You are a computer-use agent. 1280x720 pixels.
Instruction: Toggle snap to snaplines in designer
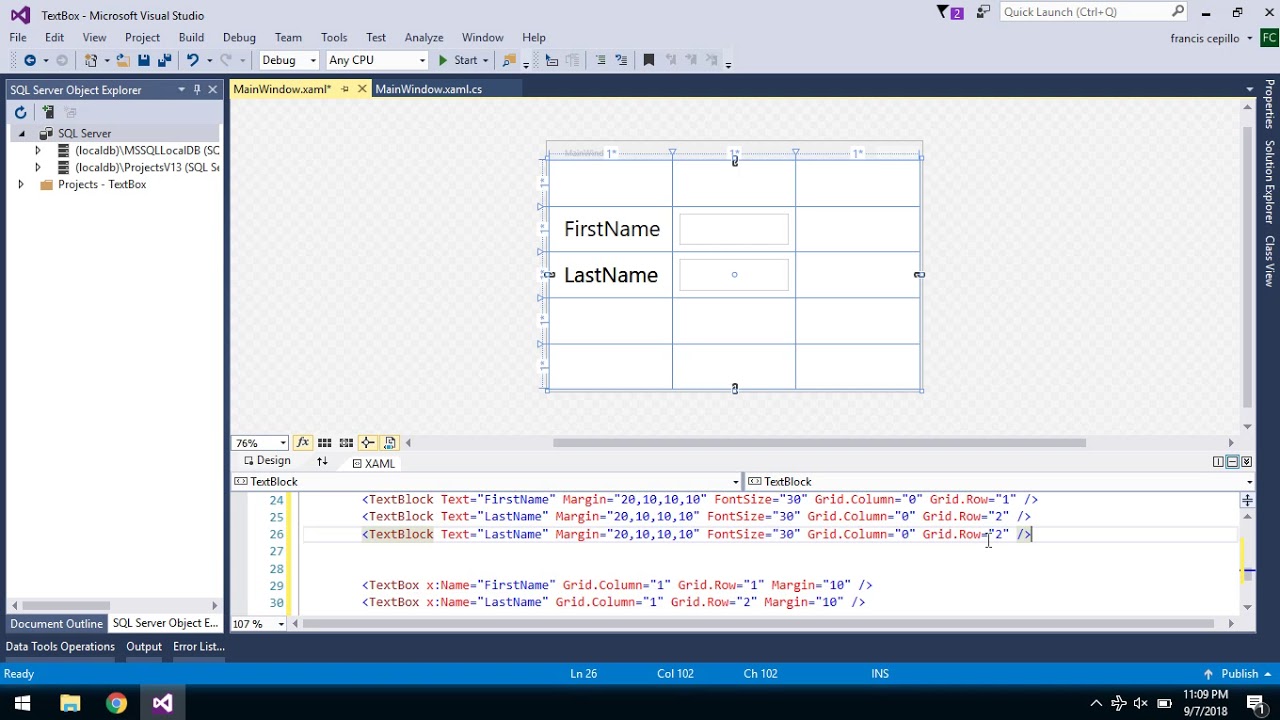tap(367, 443)
